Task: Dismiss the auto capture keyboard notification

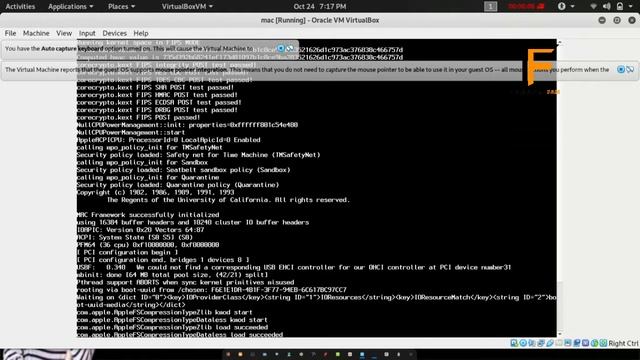Action: [x=281, y=49]
